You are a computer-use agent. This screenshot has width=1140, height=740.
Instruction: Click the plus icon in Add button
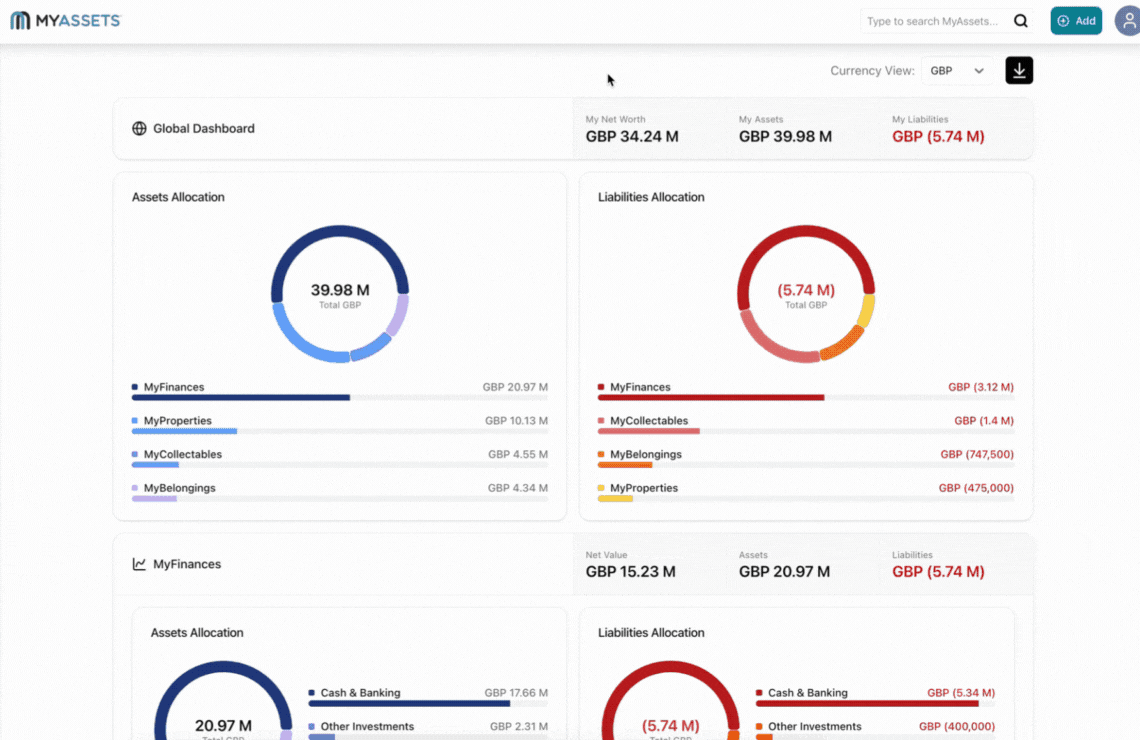tap(1063, 21)
